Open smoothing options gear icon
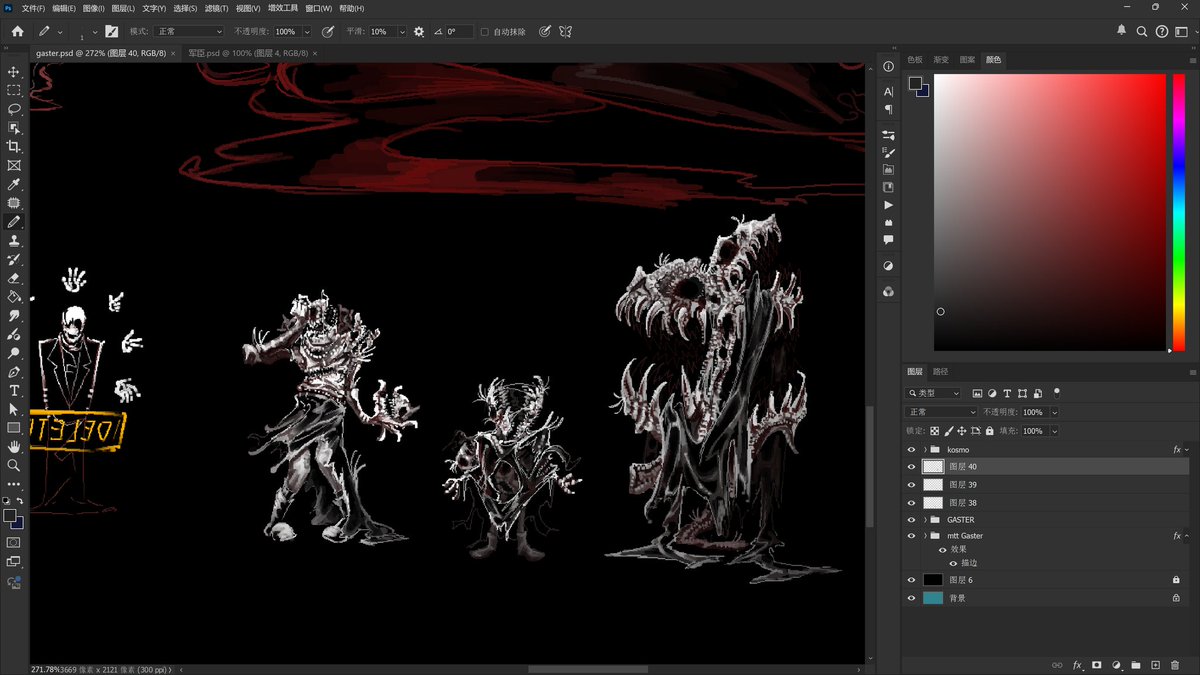The height and width of the screenshot is (675, 1200). click(x=419, y=32)
